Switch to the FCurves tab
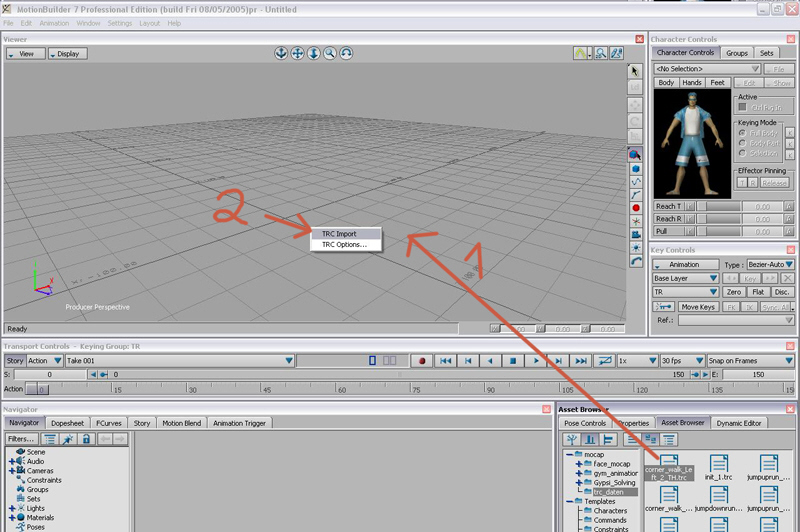This screenshot has width=800, height=532. pyautogui.click(x=109, y=423)
